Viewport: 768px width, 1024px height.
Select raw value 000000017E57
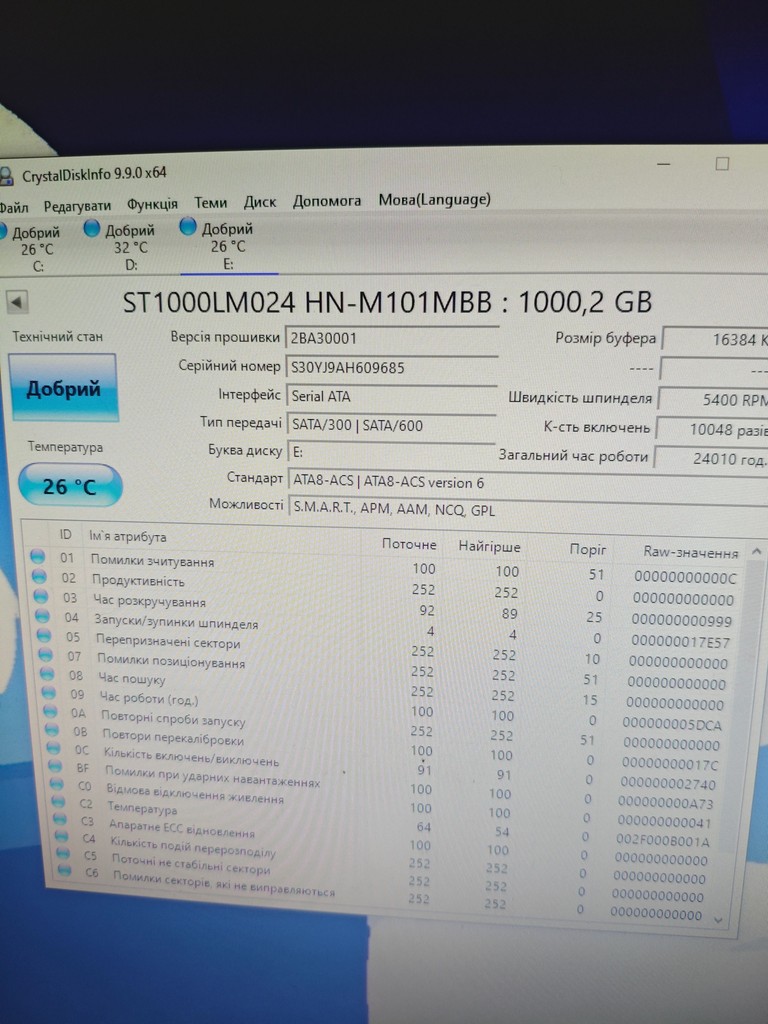click(x=680, y=641)
